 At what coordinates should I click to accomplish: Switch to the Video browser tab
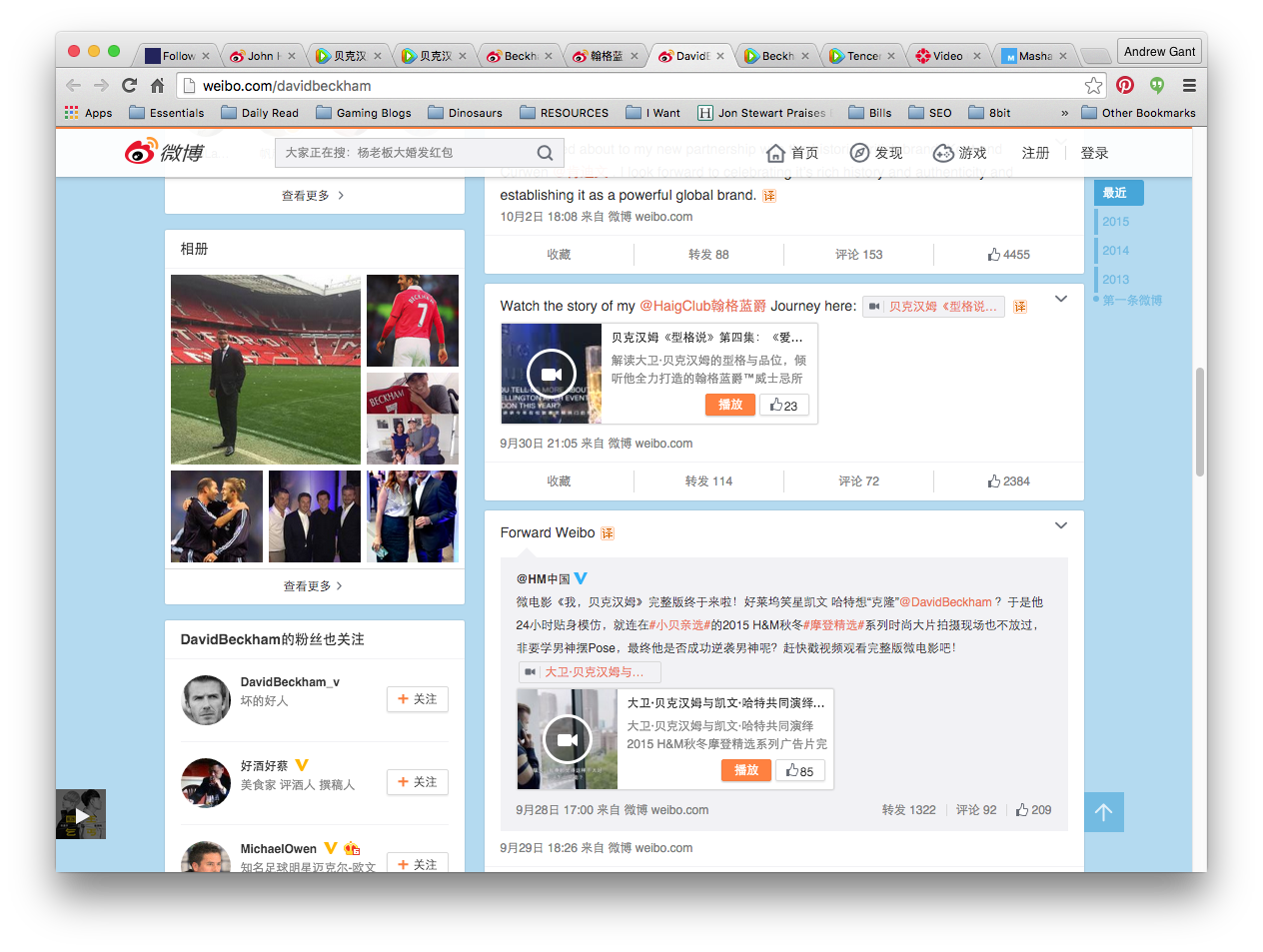pyautogui.click(x=947, y=56)
